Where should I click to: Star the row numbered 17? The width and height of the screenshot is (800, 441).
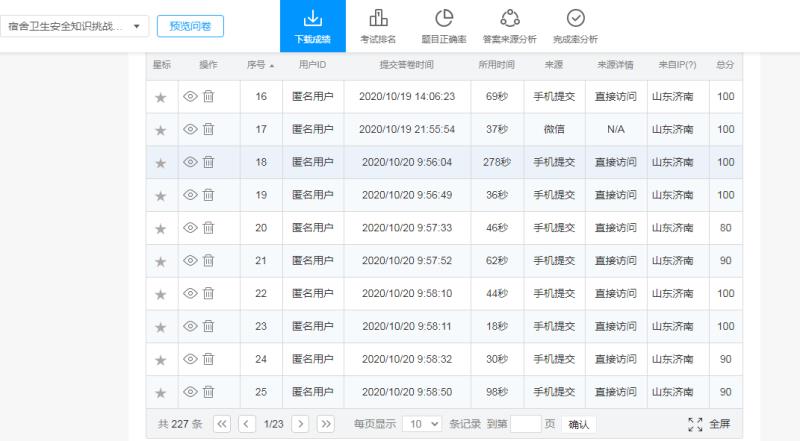click(161, 130)
